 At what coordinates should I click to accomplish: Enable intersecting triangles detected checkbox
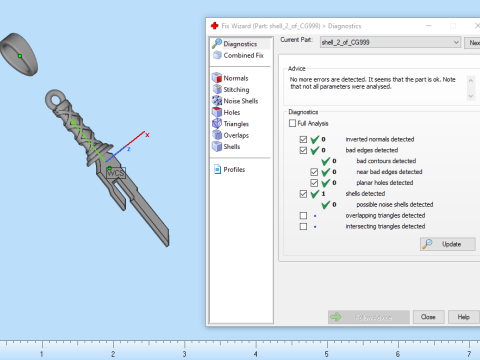coord(303,227)
